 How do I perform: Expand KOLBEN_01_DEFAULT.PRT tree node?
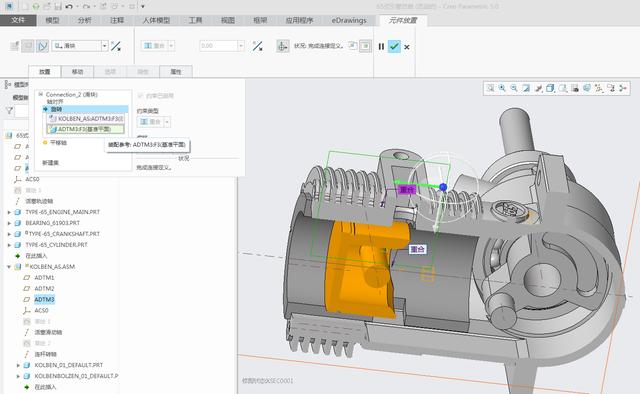18,365
